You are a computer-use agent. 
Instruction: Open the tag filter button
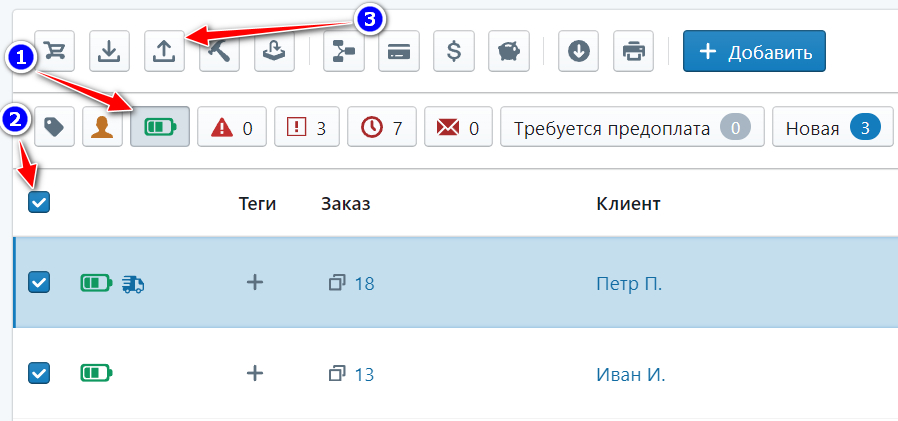tap(54, 128)
